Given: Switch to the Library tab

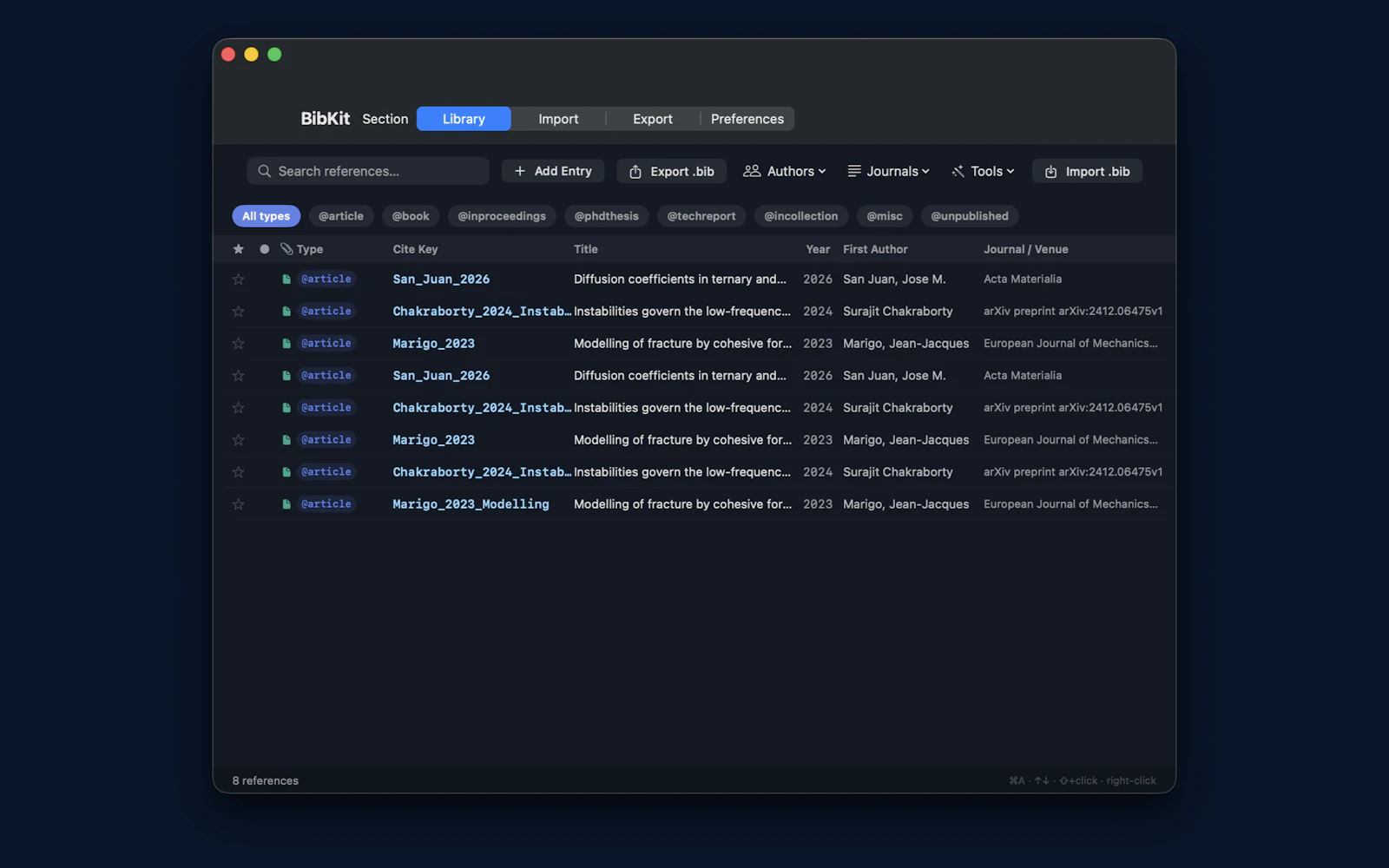Looking at the screenshot, I should coord(464,119).
